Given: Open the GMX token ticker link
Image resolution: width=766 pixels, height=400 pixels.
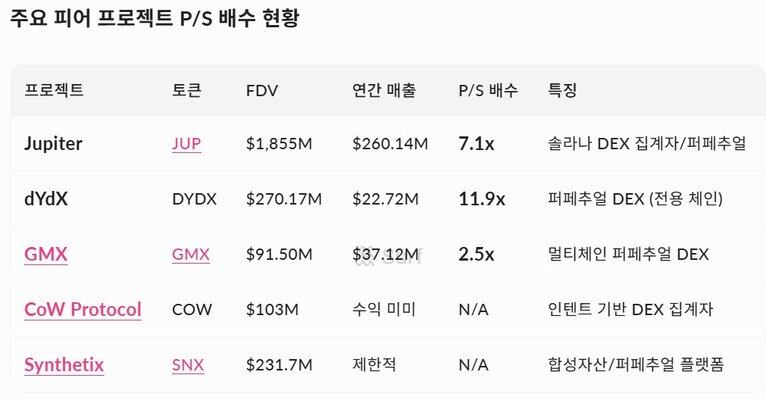Looking at the screenshot, I should pos(190,254).
